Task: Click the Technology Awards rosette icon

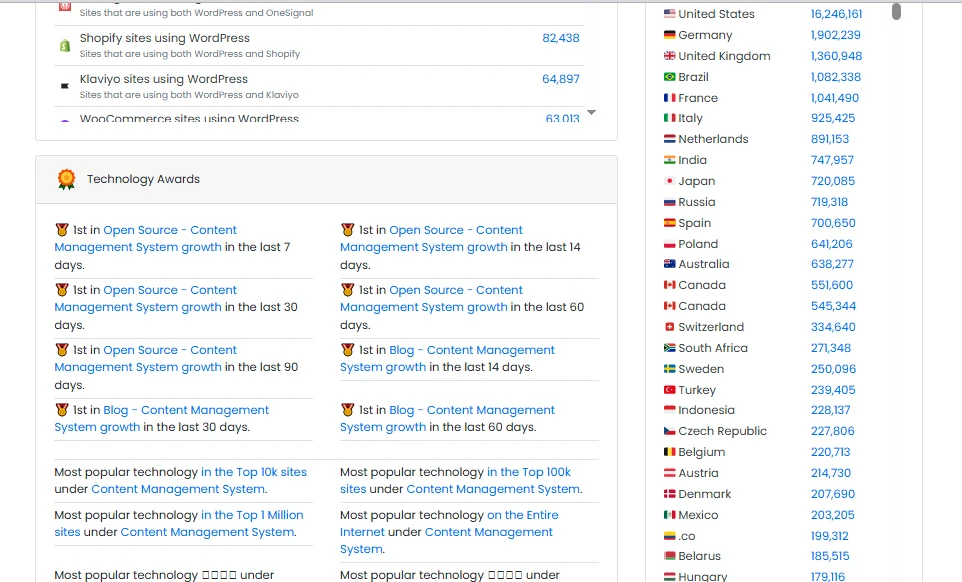Action: [x=66, y=179]
